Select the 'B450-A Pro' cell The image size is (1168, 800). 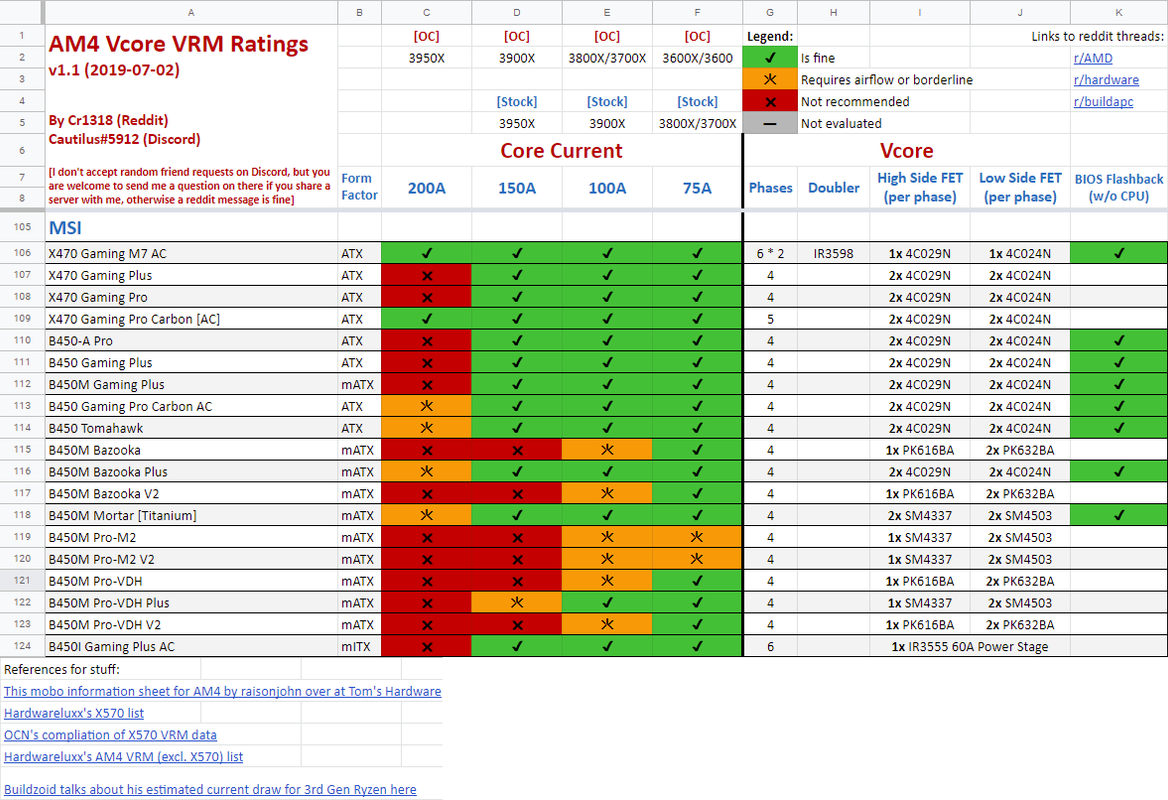point(191,340)
